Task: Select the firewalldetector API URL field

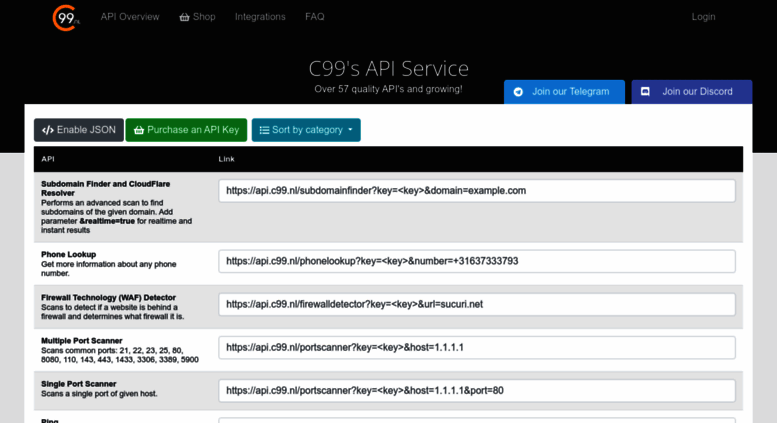Action: [477, 304]
